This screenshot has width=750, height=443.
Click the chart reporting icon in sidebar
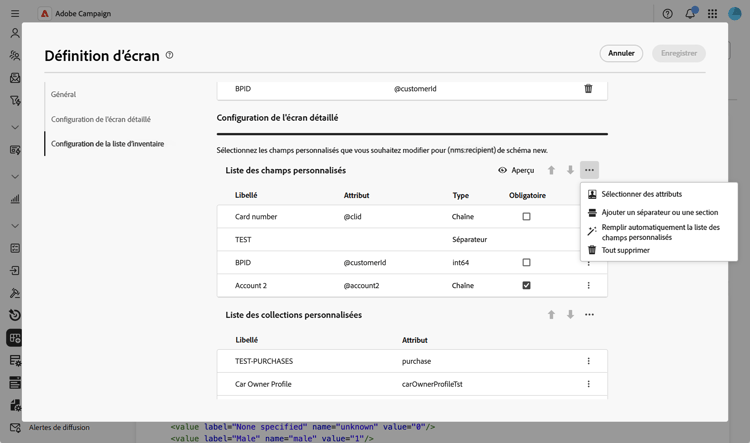click(x=15, y=199)
